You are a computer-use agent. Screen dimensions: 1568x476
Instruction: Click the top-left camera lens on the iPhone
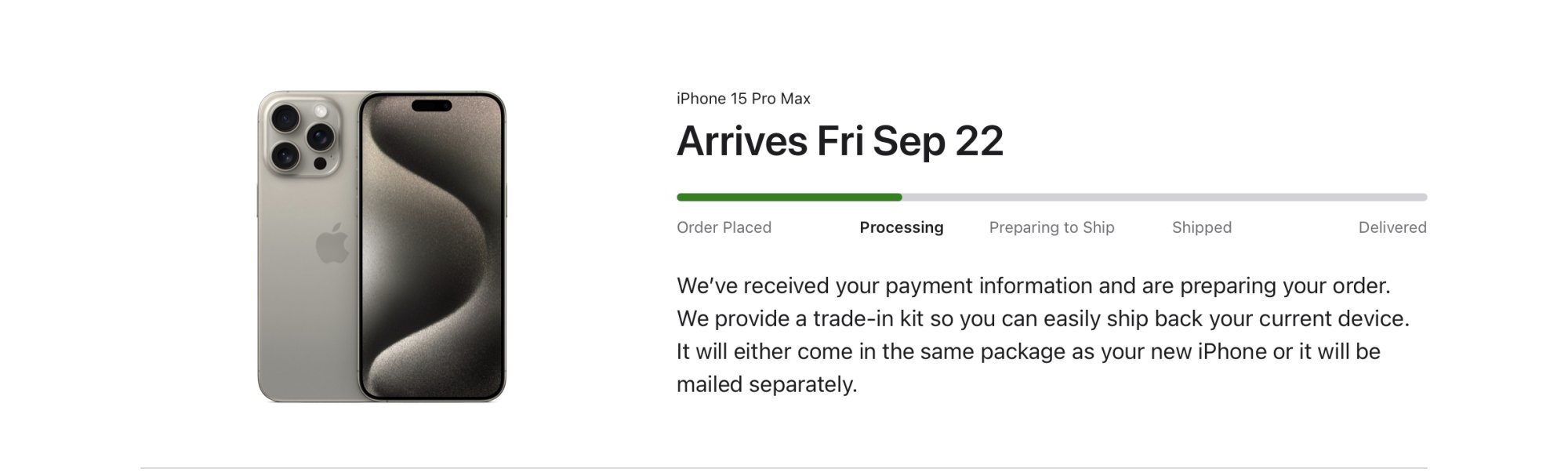pos(285,119)
